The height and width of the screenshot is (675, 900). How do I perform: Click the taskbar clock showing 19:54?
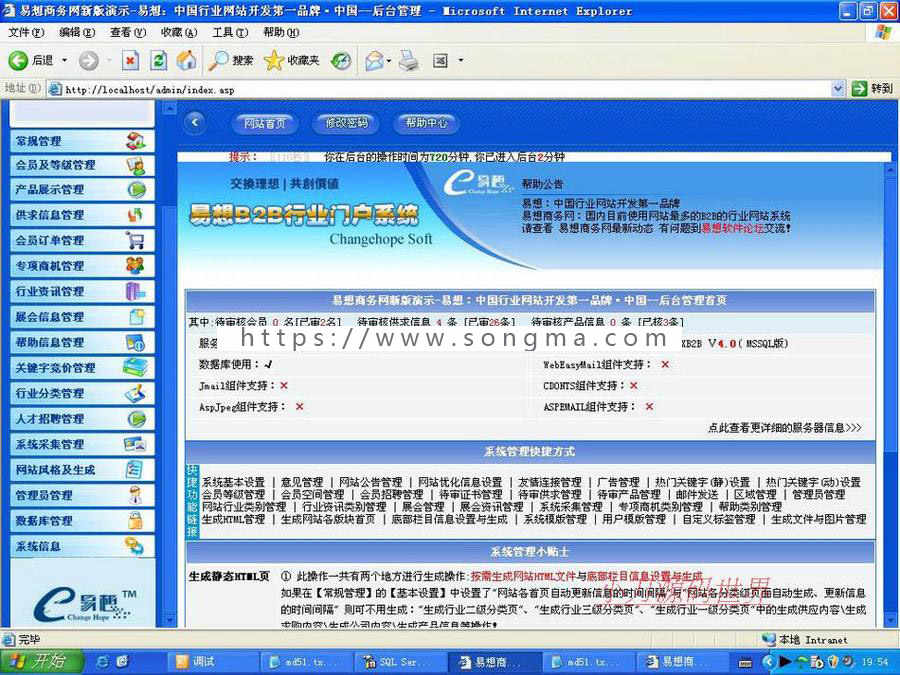click(875, 662)
